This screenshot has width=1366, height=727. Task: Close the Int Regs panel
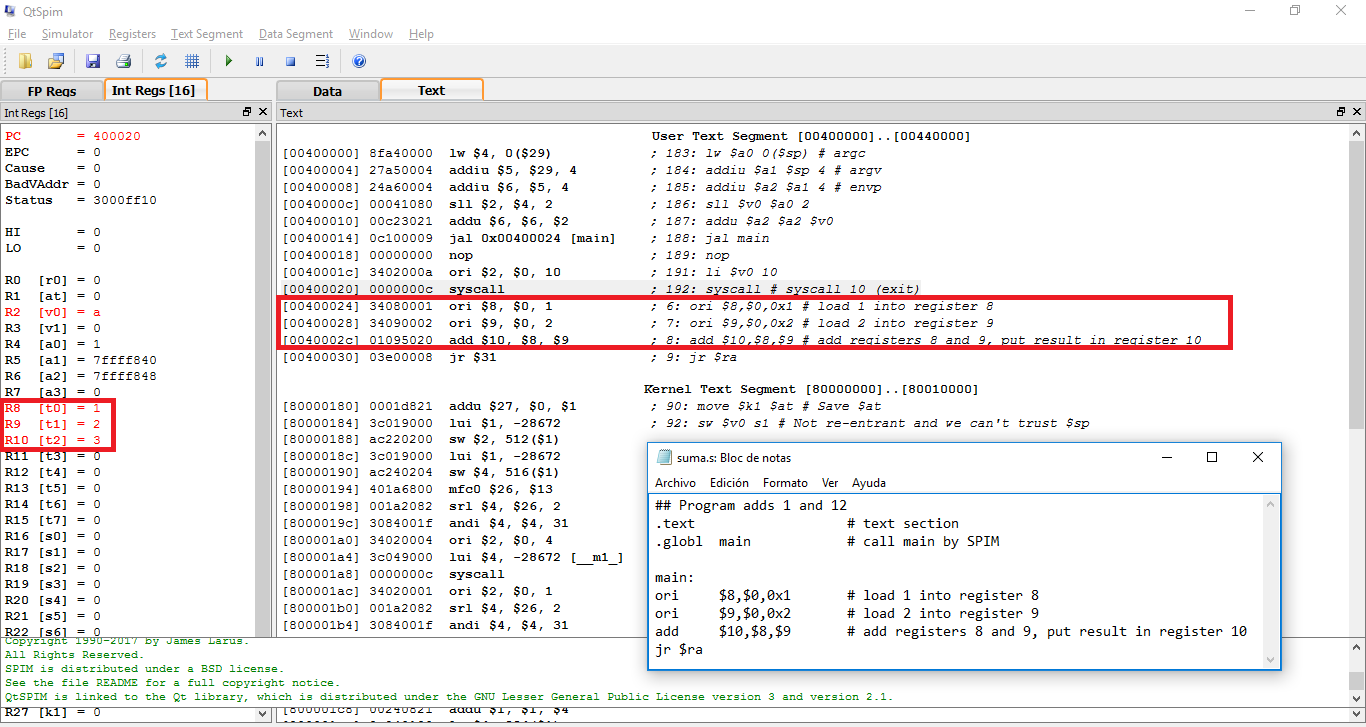pos(263,112)
